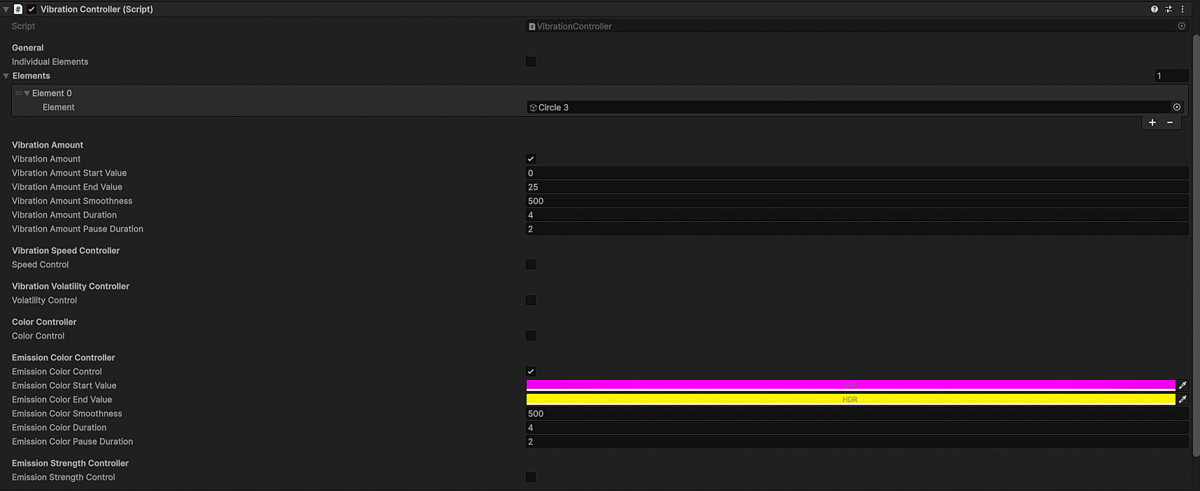Image resolution: width=1200 pixels, height=491 pixels.
Task: Click the Emission Color Pause Duration label
Action: (72, 441)
